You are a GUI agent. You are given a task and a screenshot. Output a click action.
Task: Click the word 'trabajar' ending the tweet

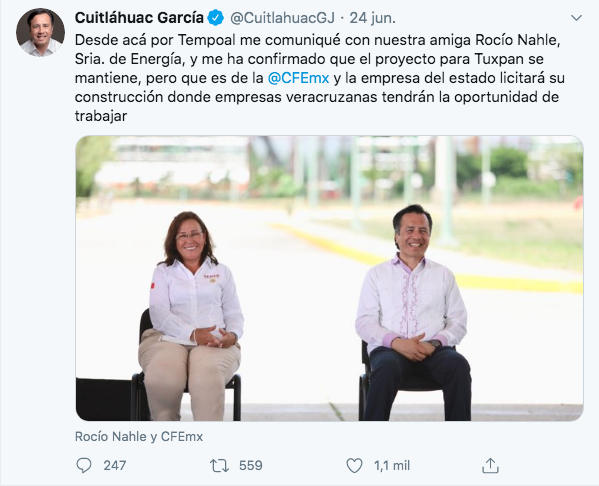point(101,116)
